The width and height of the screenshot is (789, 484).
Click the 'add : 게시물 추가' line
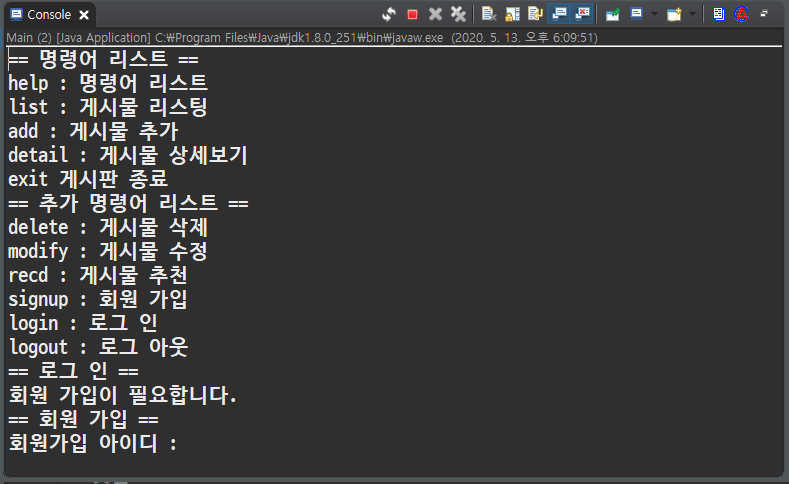click(x=93, y=131)
